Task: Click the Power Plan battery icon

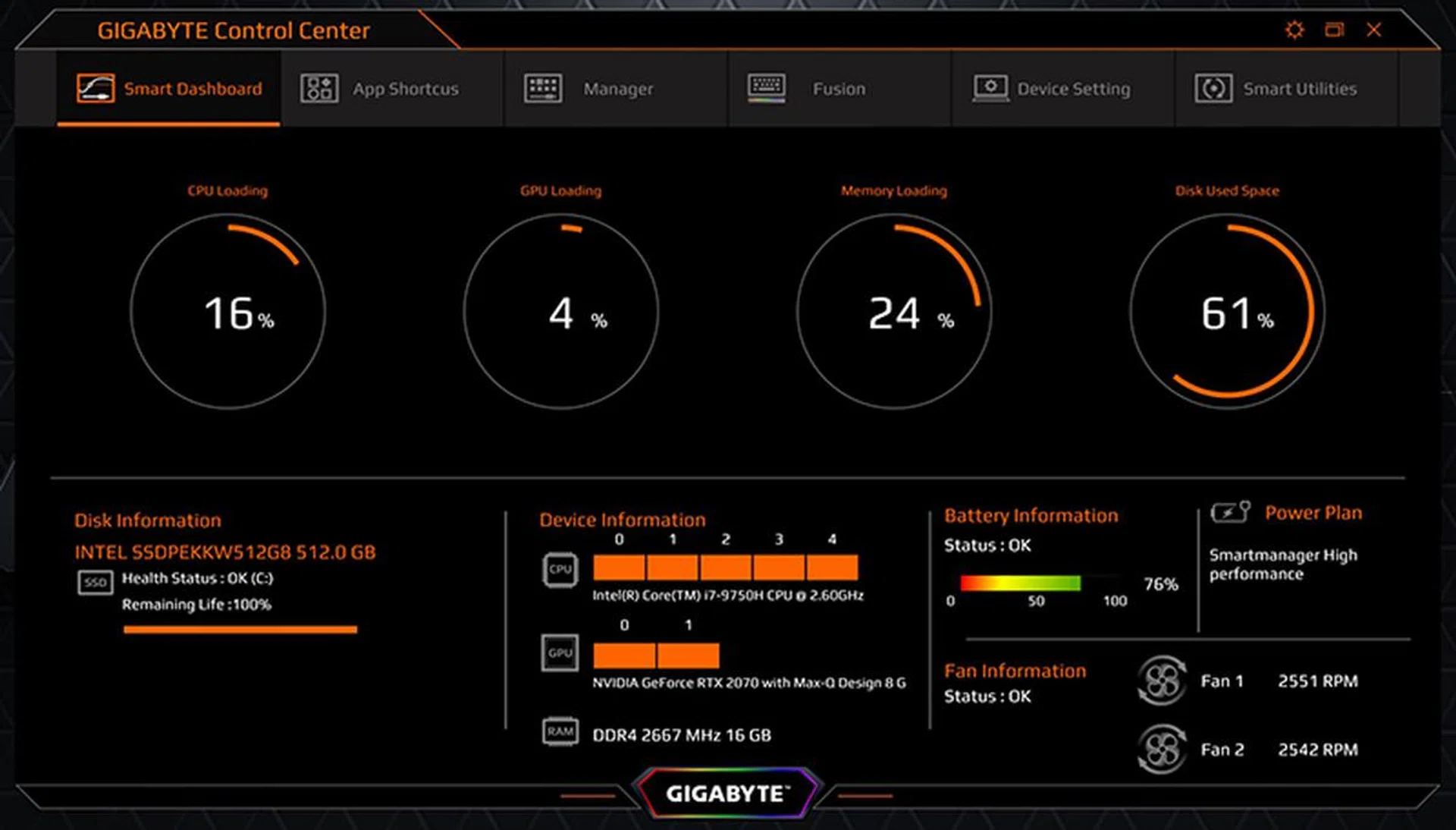Action: [x=1229, y=512]
